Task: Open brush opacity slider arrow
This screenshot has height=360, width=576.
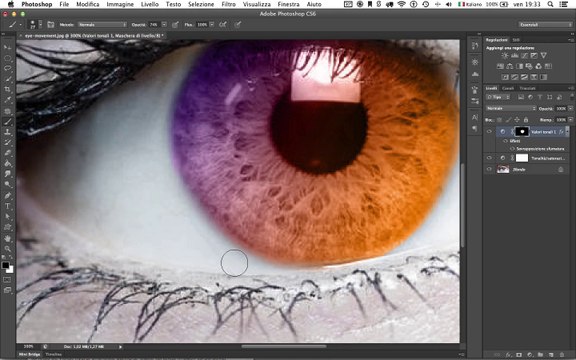Action: [164, 25]
